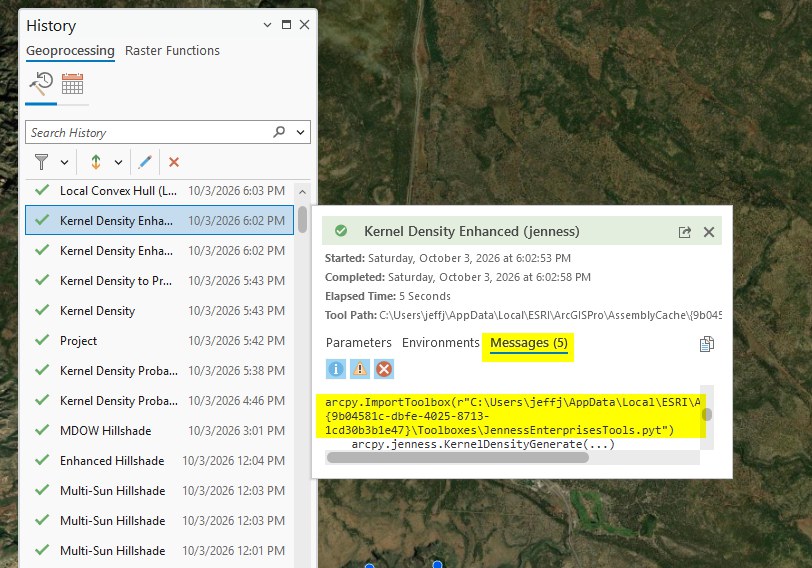Viewport: 812px width, 568px height.
Task: Switch to the Raster Functions tab
Action: [x=172, y=51]
